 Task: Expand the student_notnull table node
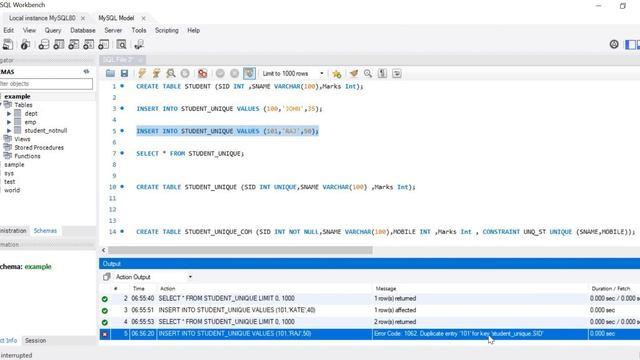point(9,131)
